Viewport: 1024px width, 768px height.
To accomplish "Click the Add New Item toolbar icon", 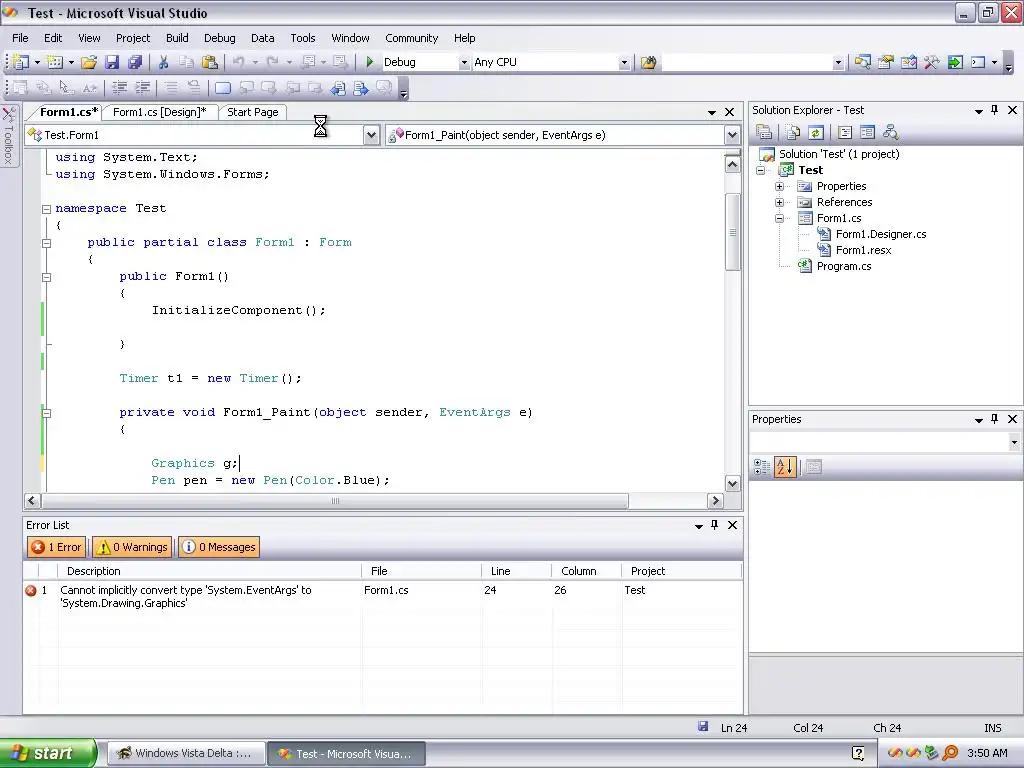I will click(56, 62).
